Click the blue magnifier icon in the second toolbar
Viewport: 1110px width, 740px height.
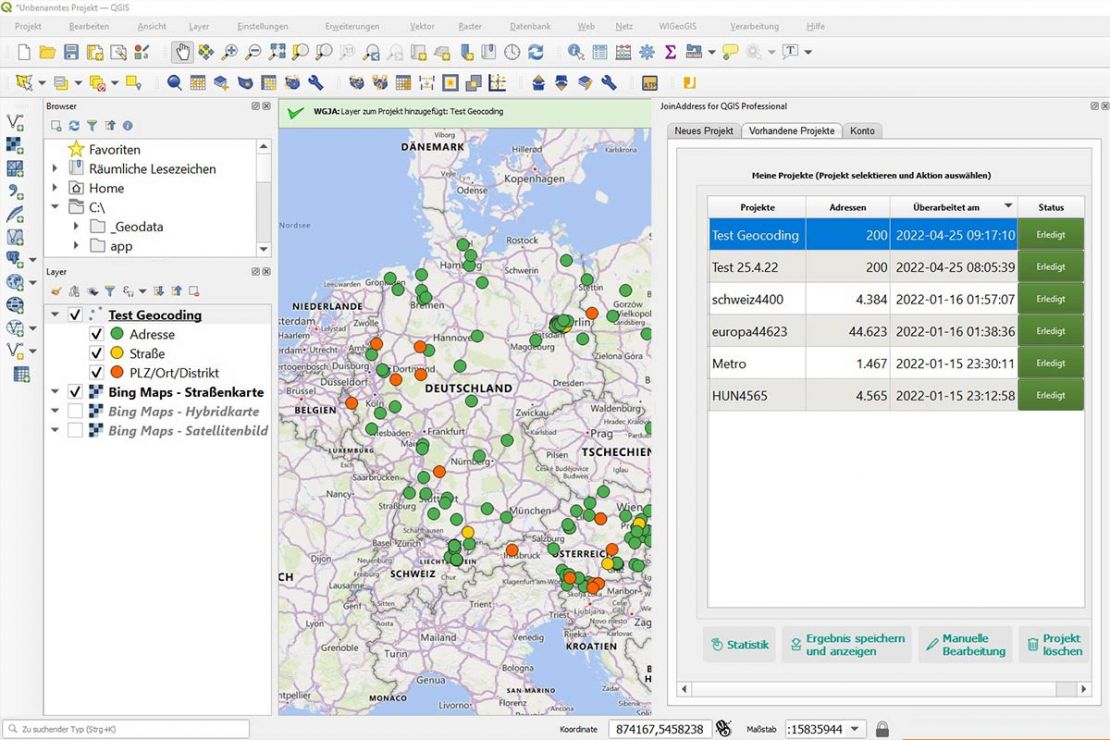174,84
